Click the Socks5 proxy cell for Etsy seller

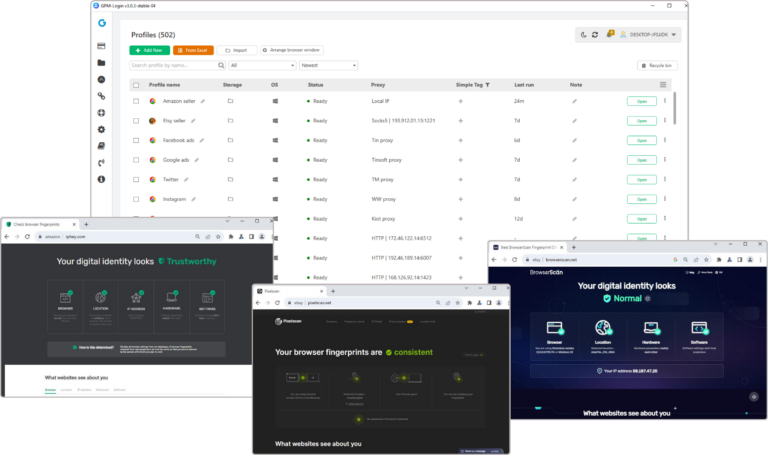(403, 121)
